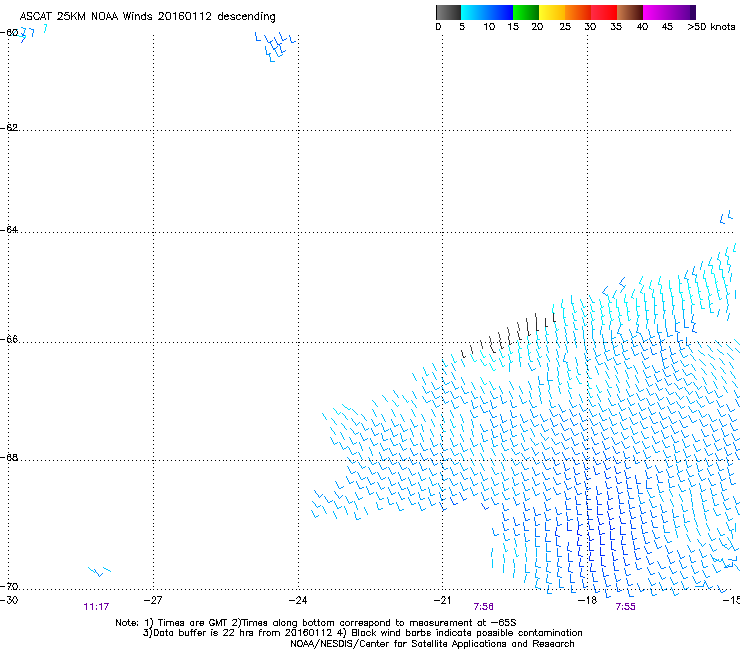Click the orange 25-30 knots color swatch
The width and height of the screenshot is (740, 650).
point(578,12)
